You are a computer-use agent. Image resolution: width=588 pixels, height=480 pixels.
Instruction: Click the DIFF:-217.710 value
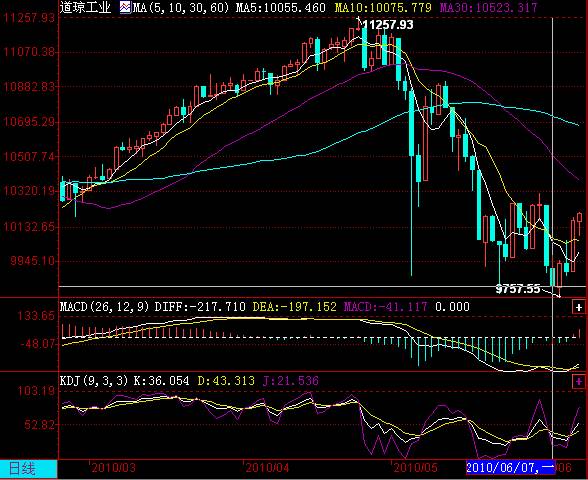(200, 307)
